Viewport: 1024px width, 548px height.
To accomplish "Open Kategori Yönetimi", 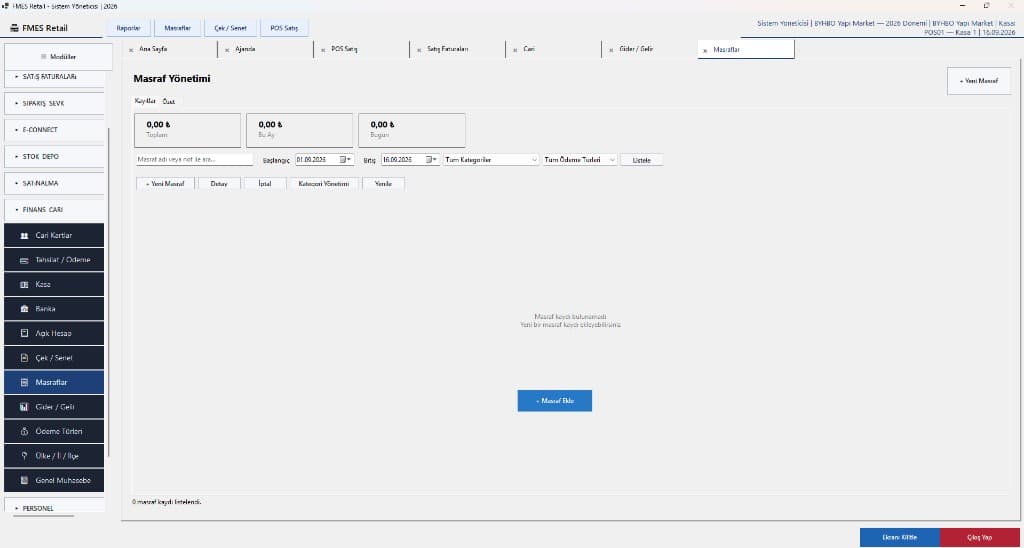I will coord(324,184).
